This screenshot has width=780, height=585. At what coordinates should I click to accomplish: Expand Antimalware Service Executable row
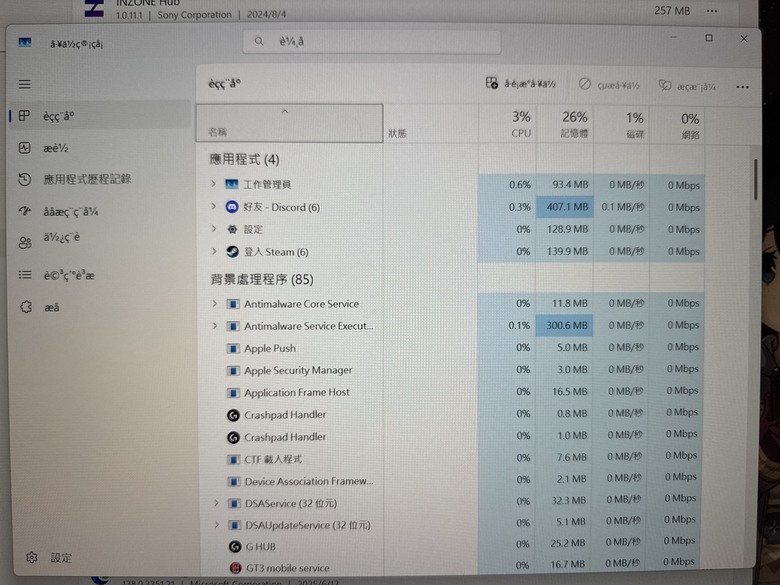coord(215,325)
